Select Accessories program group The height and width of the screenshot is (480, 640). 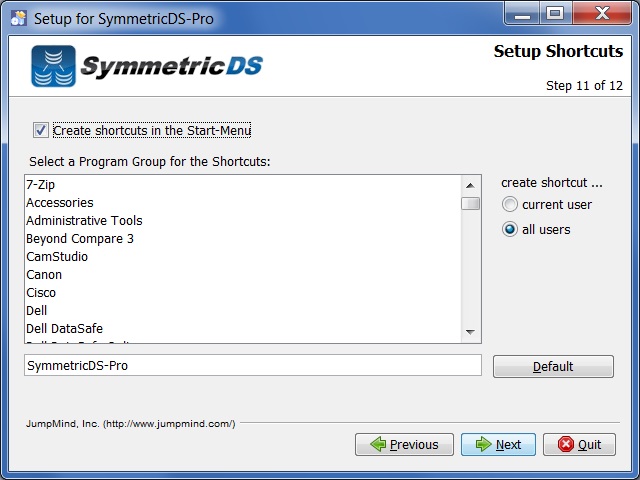[243, 202]
